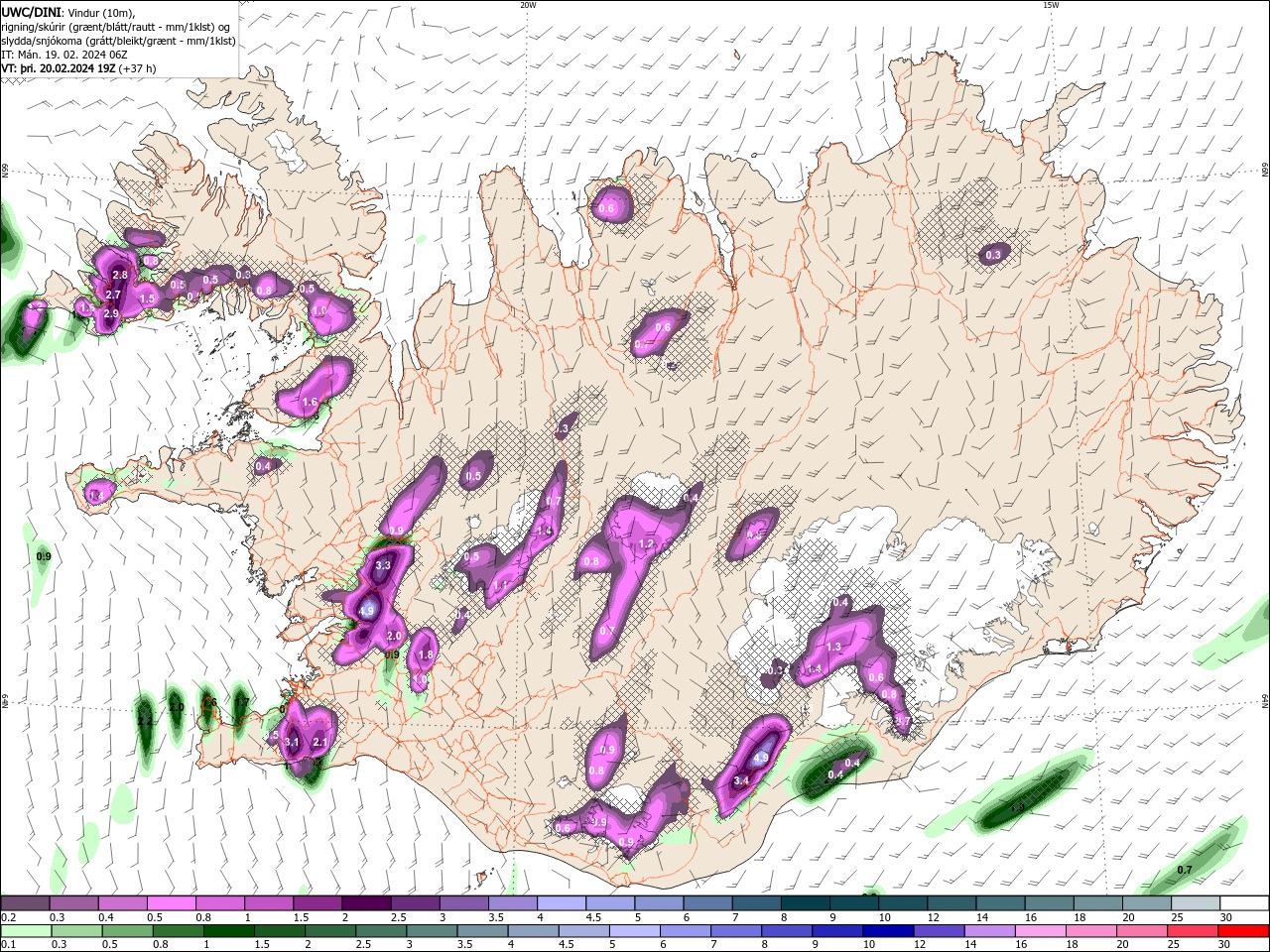This screenshot has height=952, width=1270.
Task: Pick the 10–12 deep blue swatch, rain legend
Action: pos(888,931)
